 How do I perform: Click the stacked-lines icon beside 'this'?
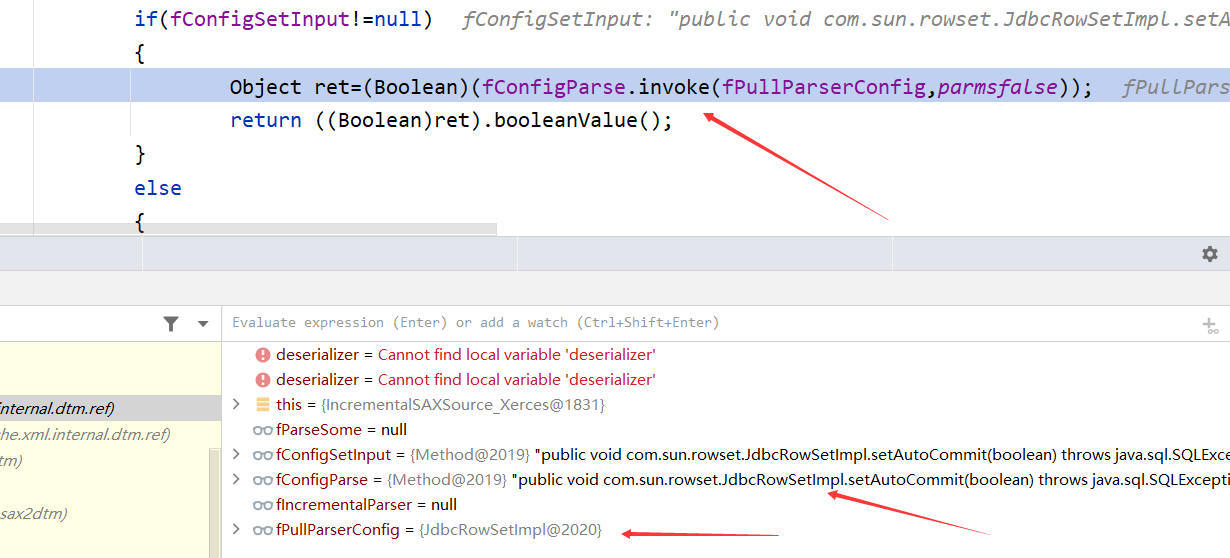click(263, 404)
